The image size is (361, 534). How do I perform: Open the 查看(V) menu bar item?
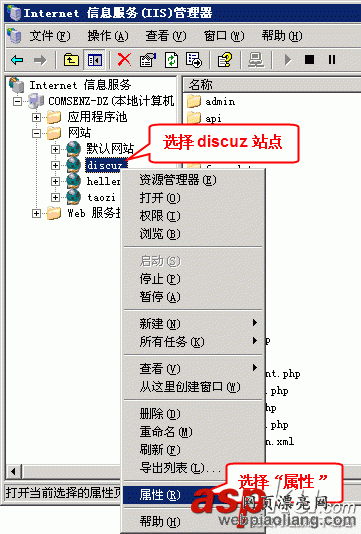point(166,35)
